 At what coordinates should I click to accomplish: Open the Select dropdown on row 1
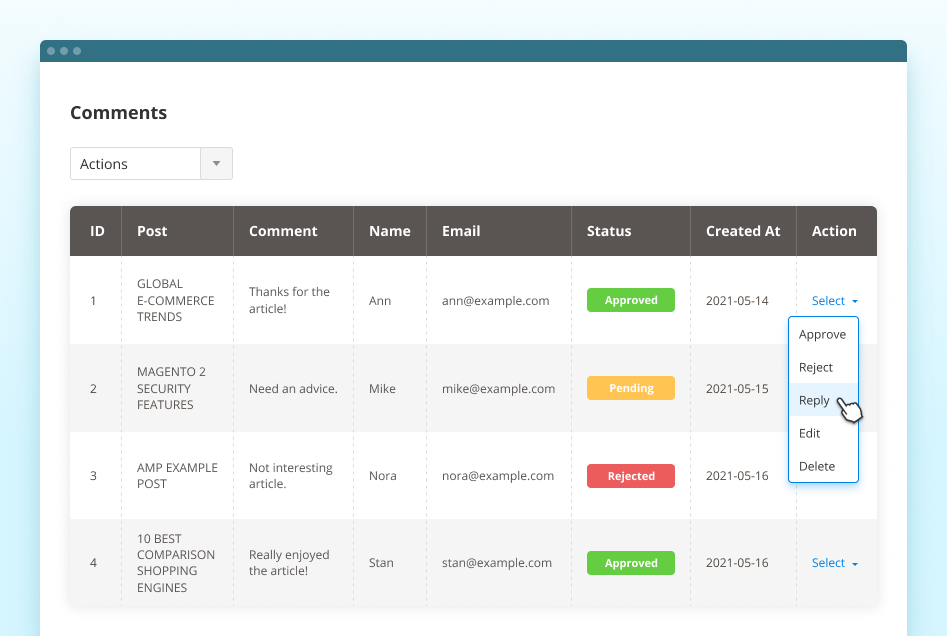(833, 300)
